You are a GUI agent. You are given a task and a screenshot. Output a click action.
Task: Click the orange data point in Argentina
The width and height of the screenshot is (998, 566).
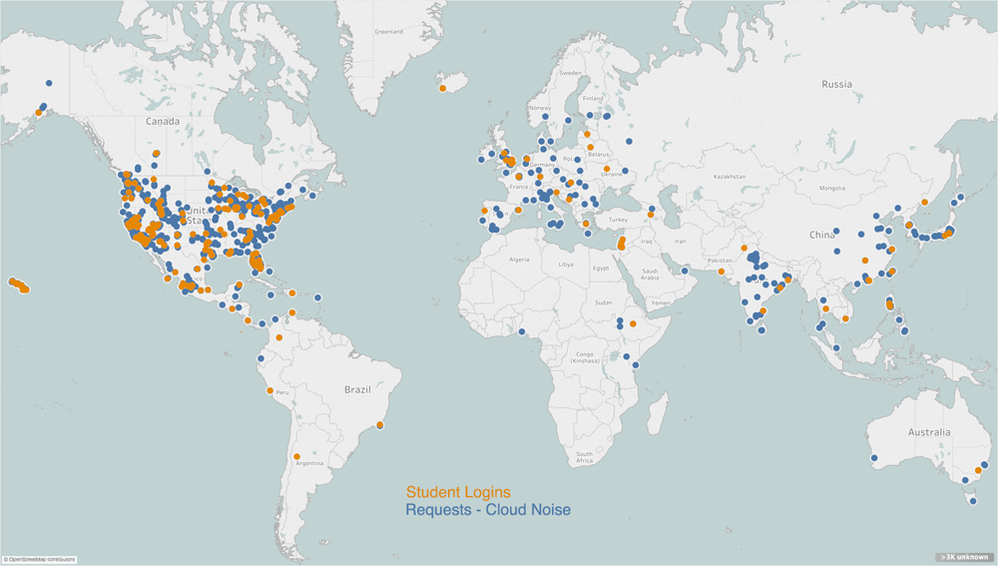coord(296,459)
